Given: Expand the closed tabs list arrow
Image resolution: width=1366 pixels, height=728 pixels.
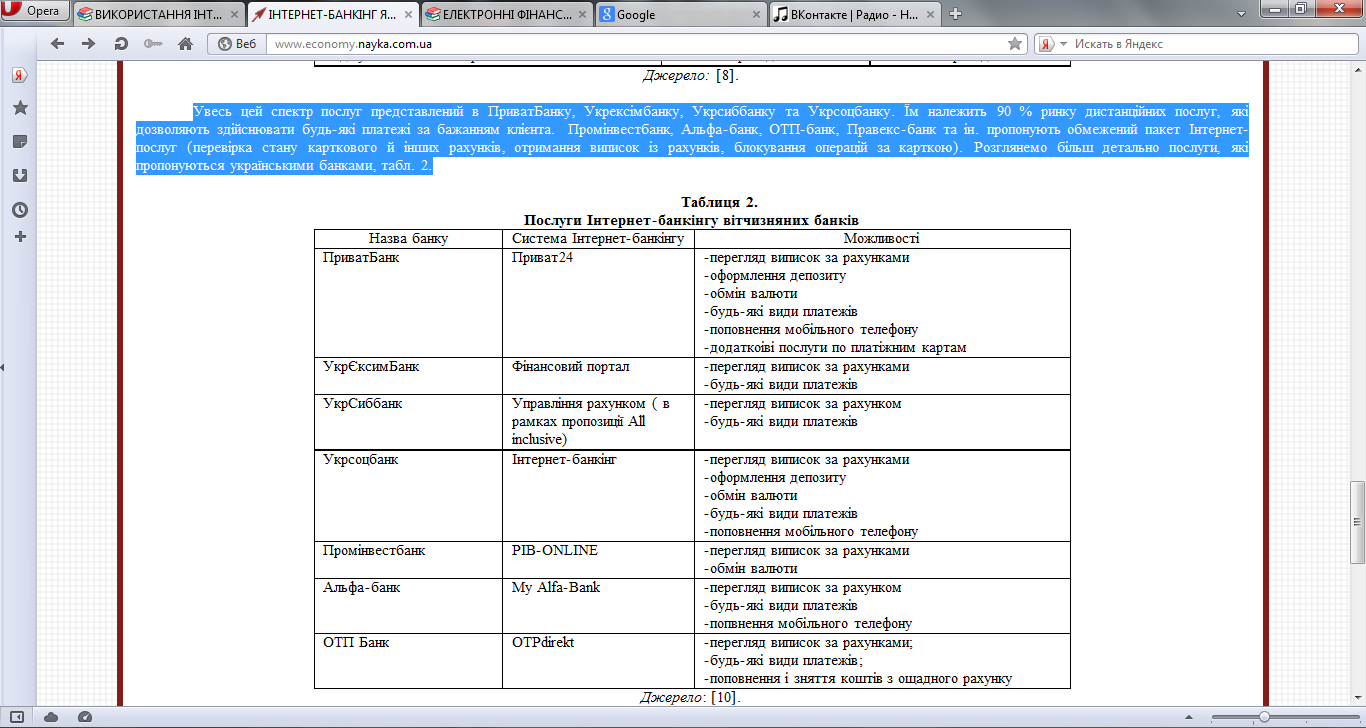Looking at the screenshot, I should click(1242, 13).
